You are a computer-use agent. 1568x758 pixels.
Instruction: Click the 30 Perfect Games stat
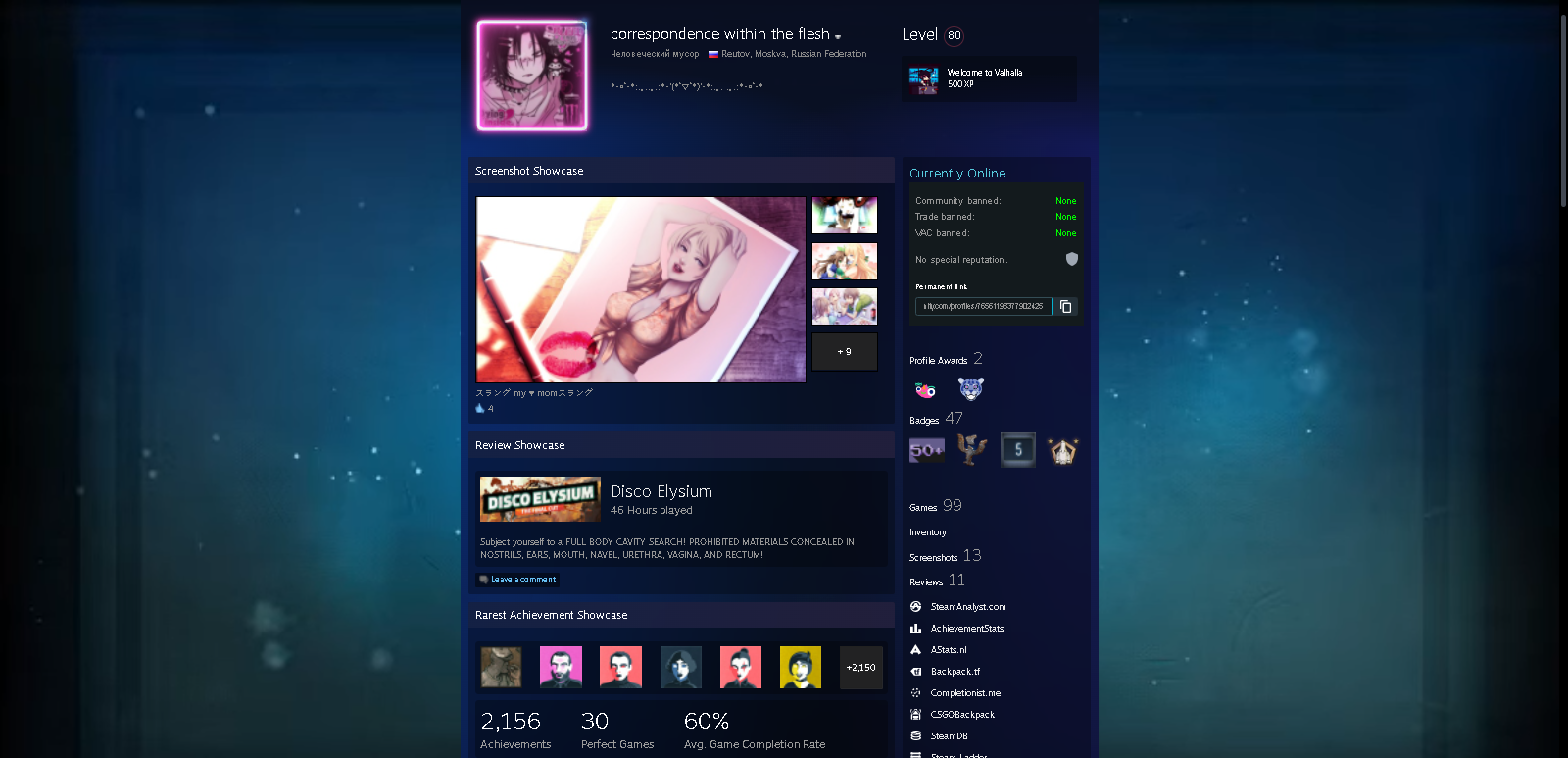click(x=617, y=731)
